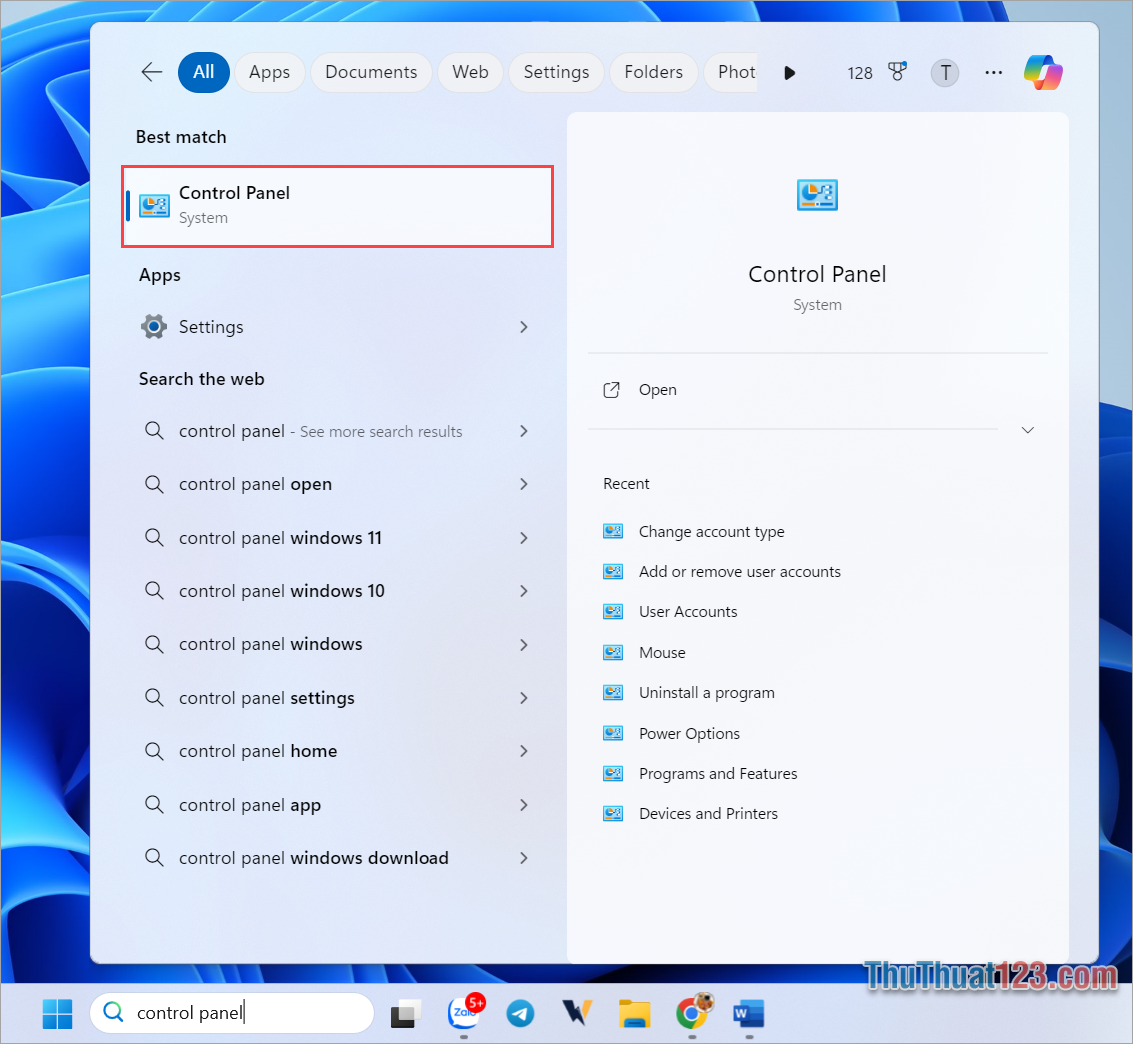
Task: Switch to the Settings filter tab
Action: pos(556,72)
